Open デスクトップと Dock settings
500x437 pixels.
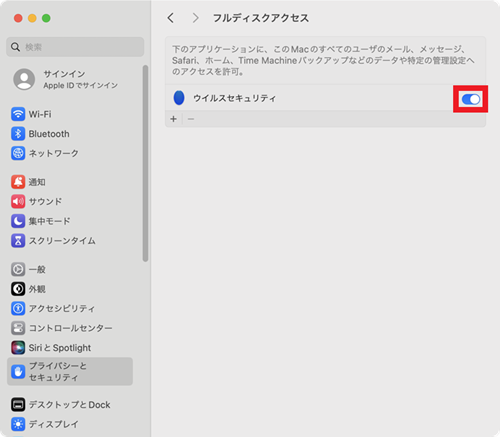pyautogui.click(x=61, y=405)
